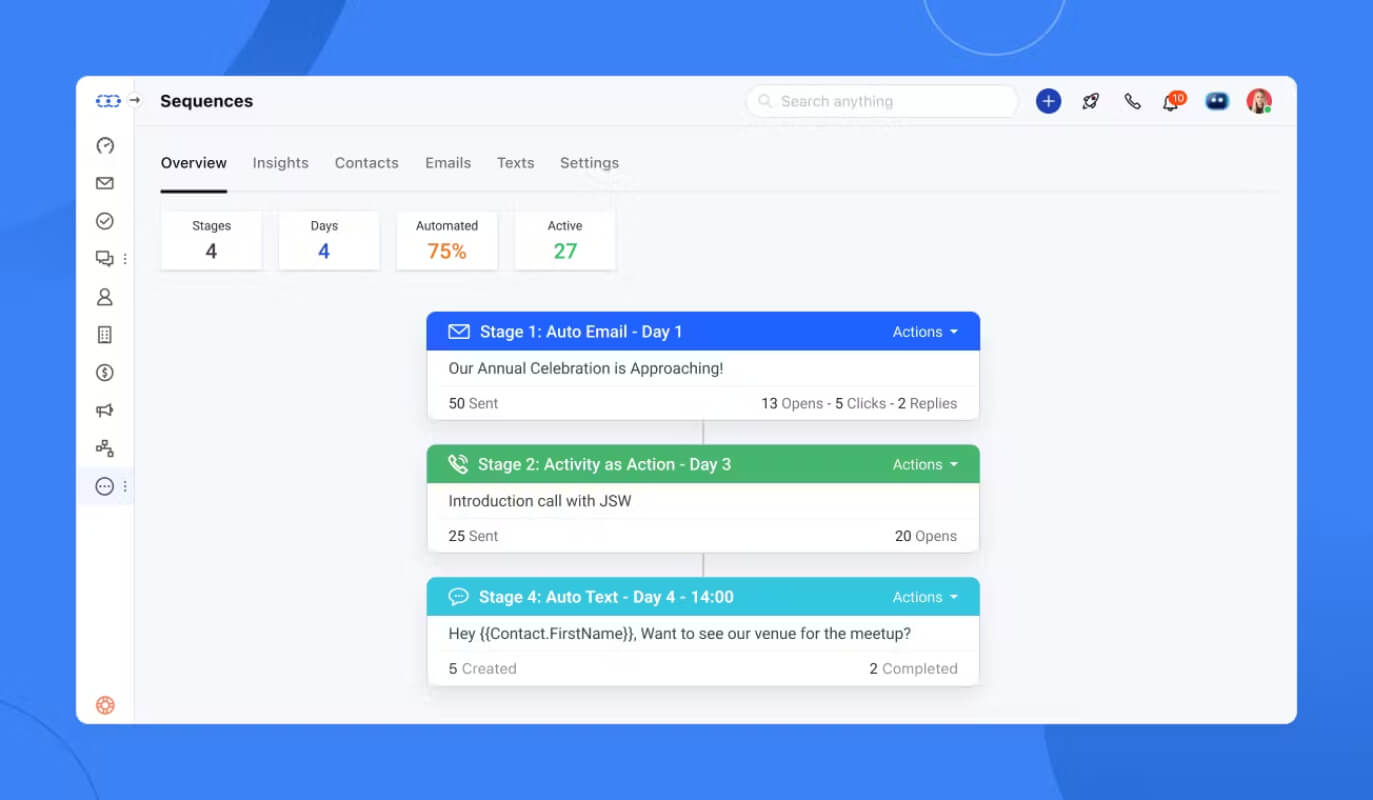The image size is (1373, 800).
Task: Click the chat bubble icon on Stage 4 header
Action: [458, 597]
